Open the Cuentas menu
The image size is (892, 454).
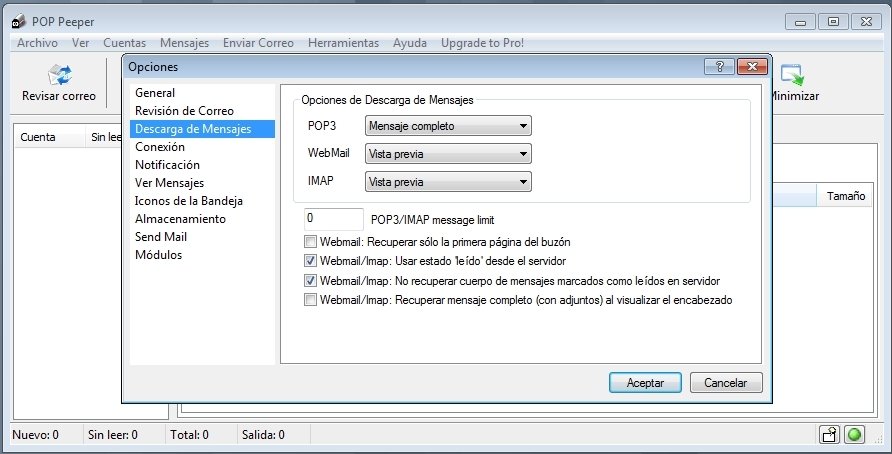(125, 43)
